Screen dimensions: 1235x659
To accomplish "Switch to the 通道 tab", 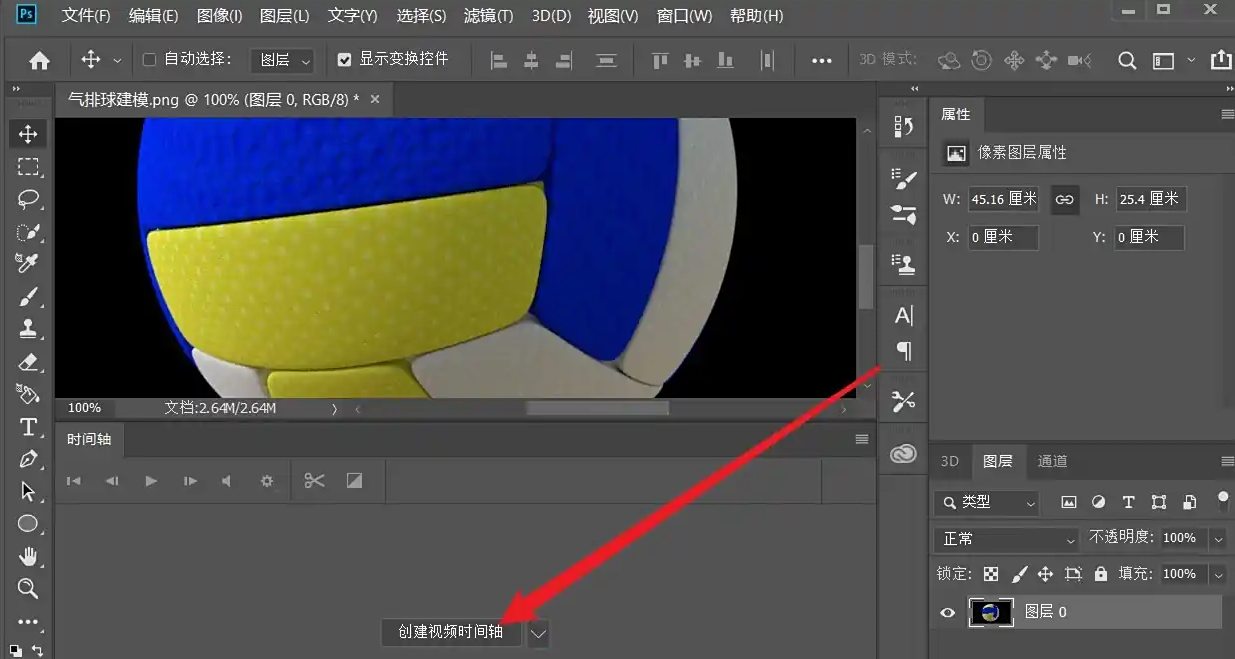I will (x=1052, y=461).
